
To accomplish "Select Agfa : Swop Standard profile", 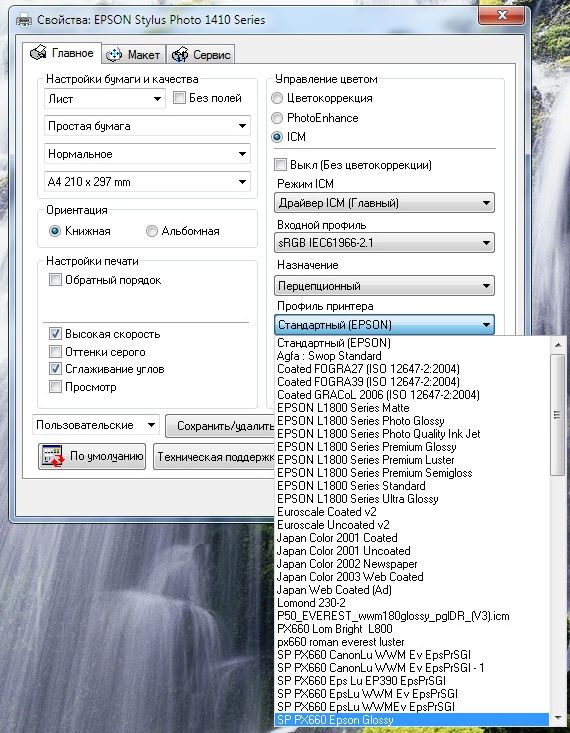I will [x=412, y=356].
